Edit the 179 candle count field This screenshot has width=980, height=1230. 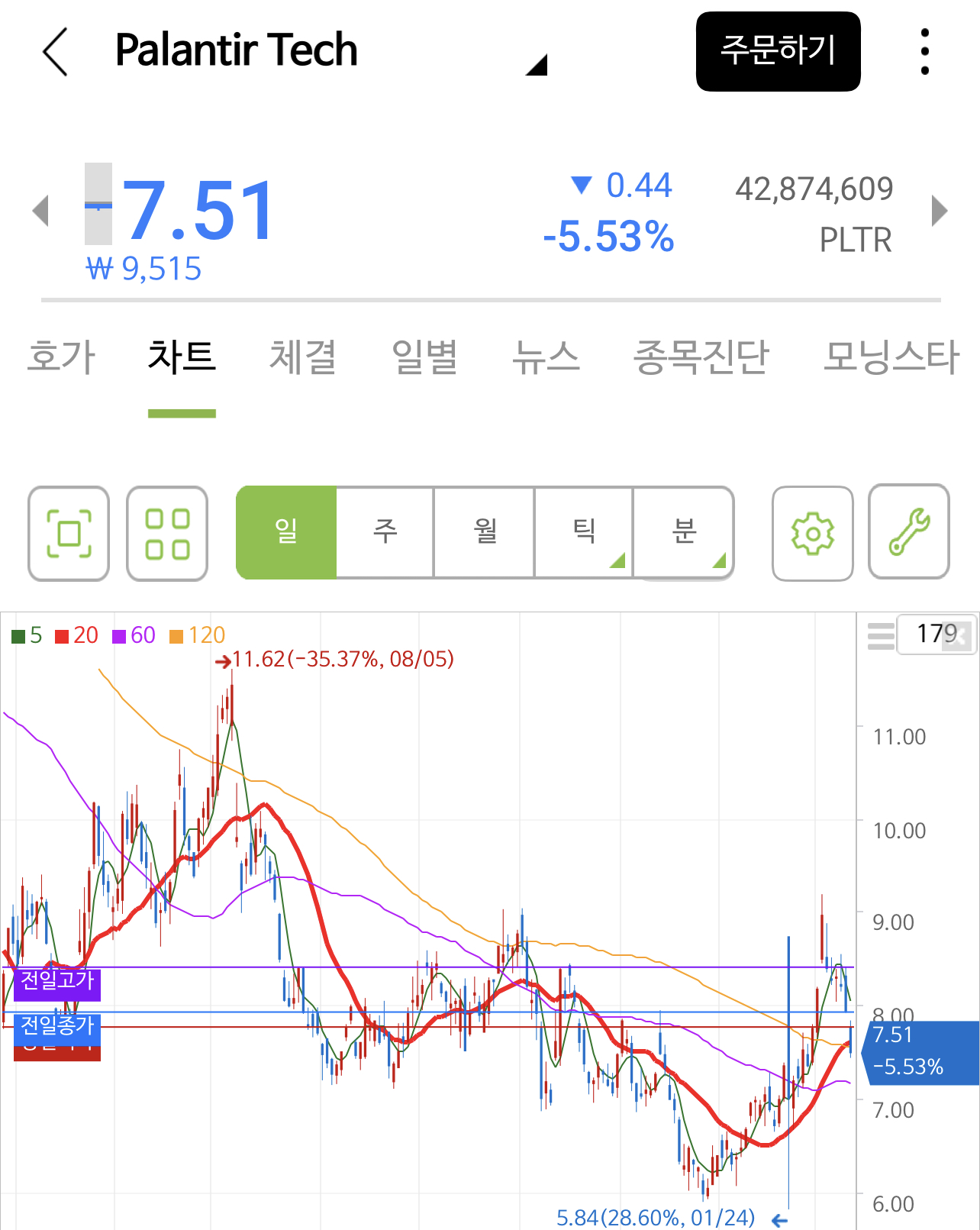coord(936,634)
